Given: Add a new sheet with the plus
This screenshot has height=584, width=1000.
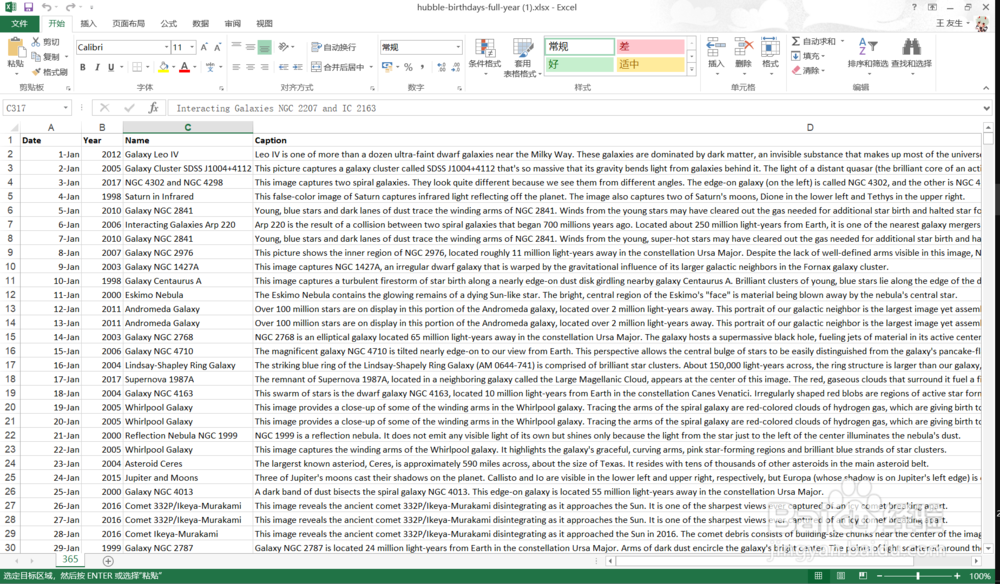Looking at the screenshot, I should (108, 561).
